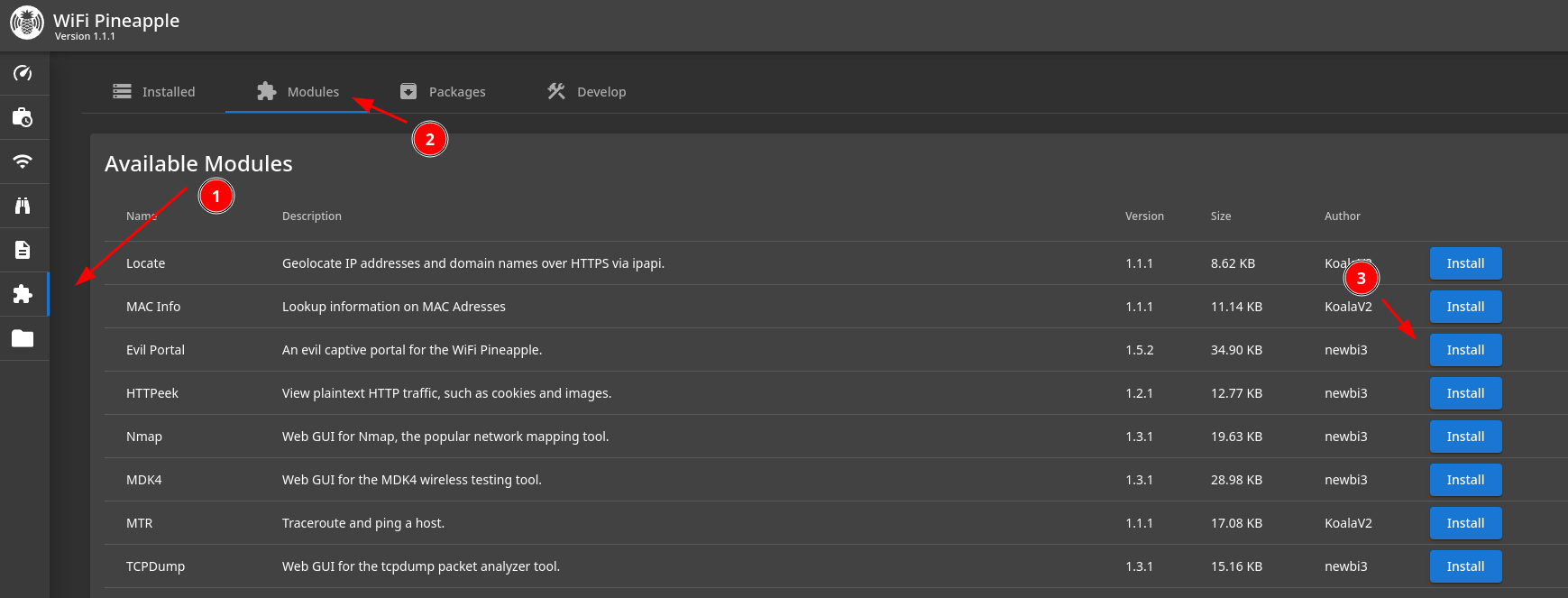The height and width of the screenshot is (598, 1568).
Task: Click Install for MAC Info
Action: pyautogui.click(x=1465, y=307)
